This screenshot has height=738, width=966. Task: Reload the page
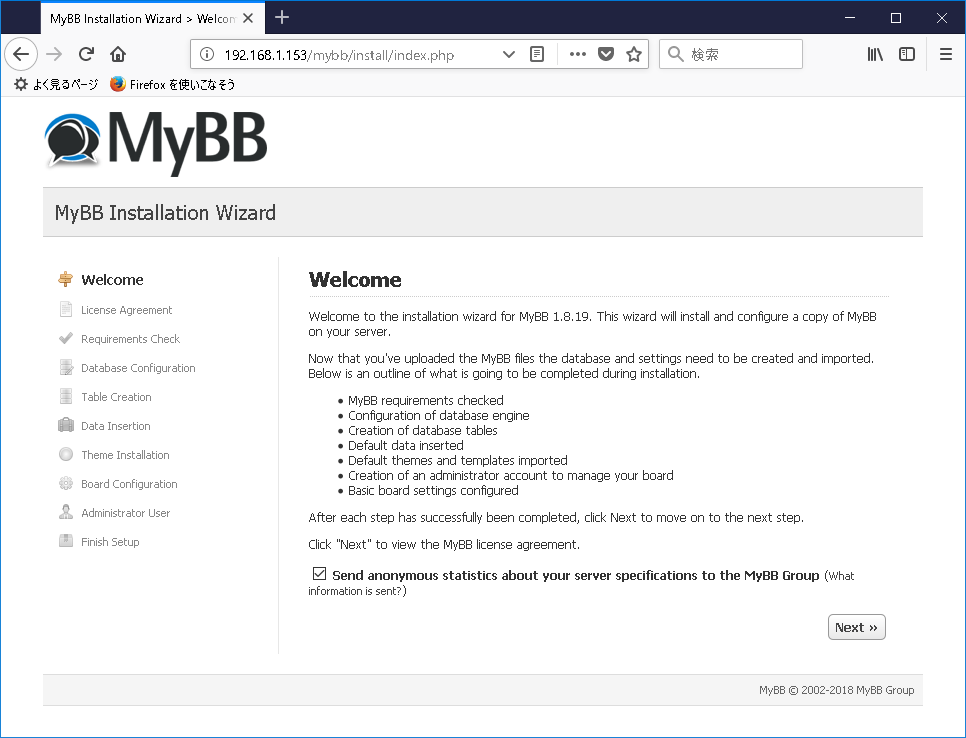(86, 54)
